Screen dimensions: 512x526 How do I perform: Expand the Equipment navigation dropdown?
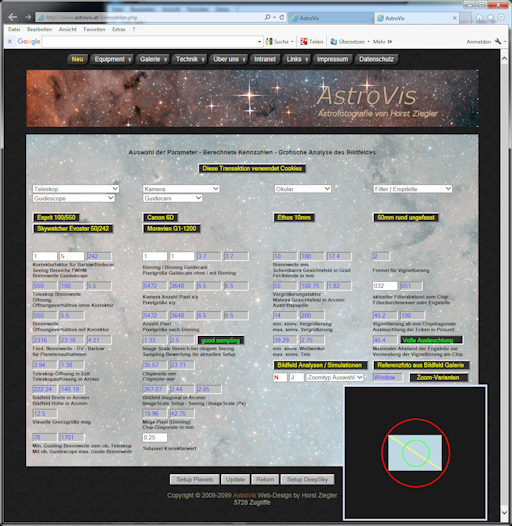(112, 59)
